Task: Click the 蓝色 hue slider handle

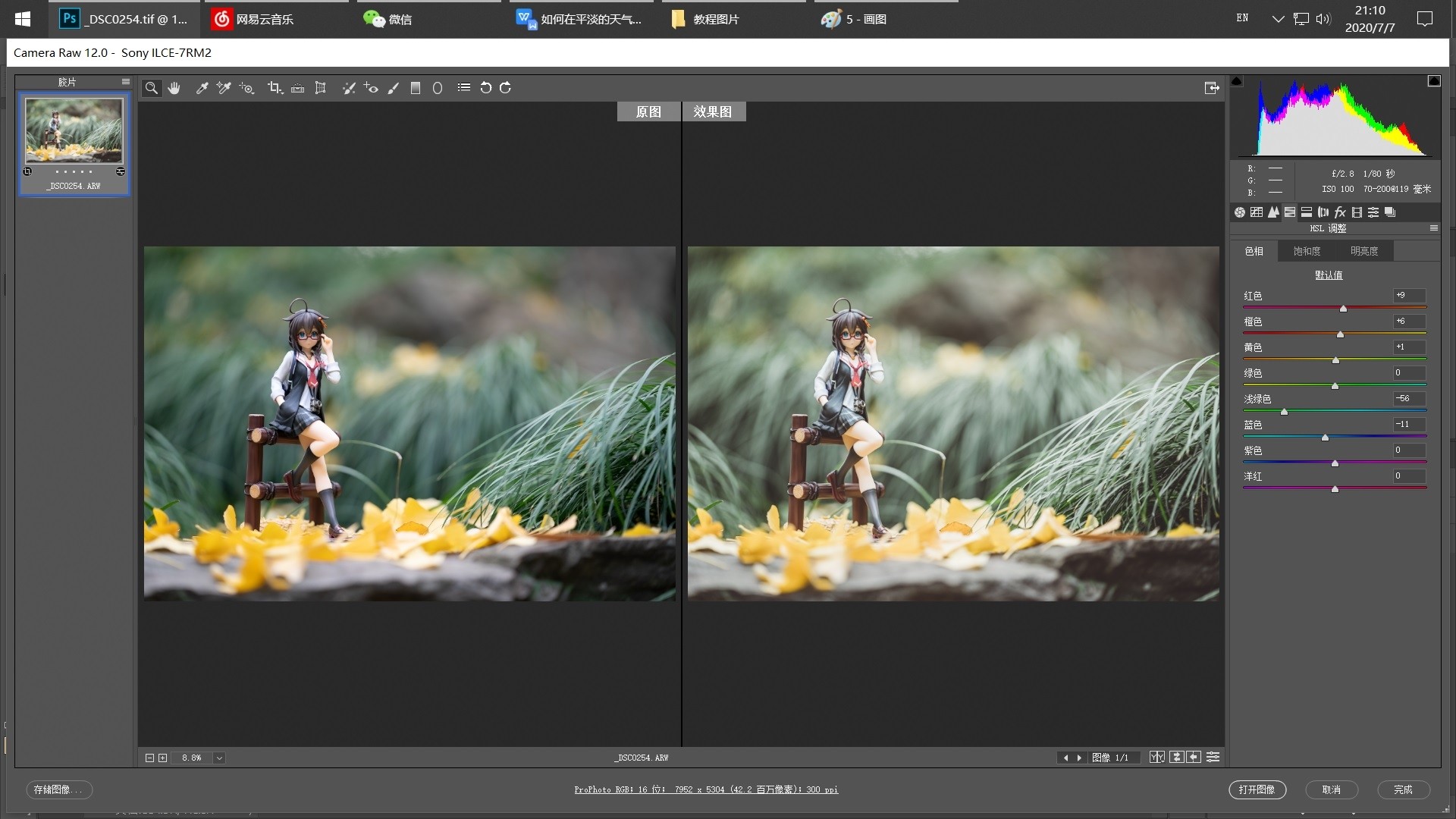Action: (x=1325, y=438)
